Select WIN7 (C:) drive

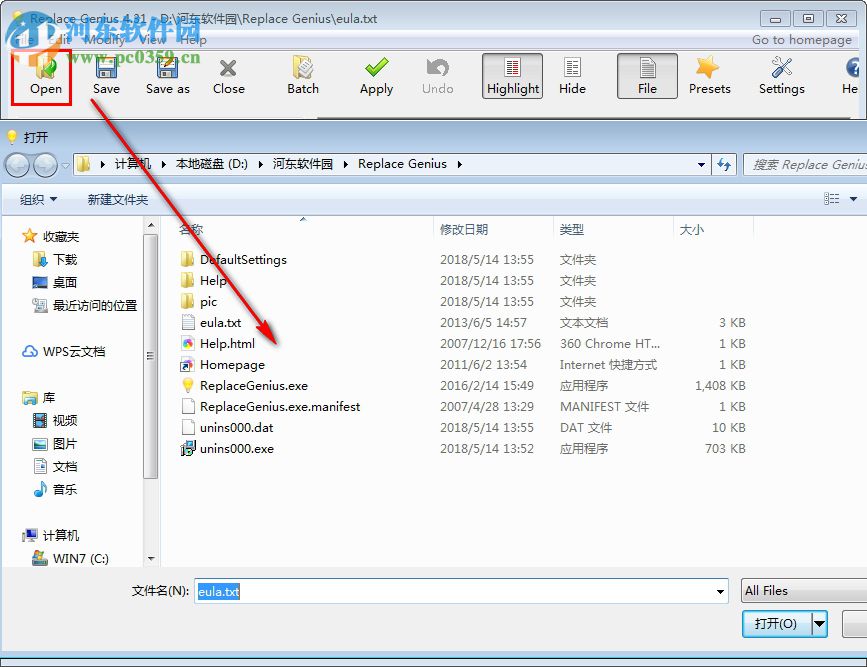(80, 559)
